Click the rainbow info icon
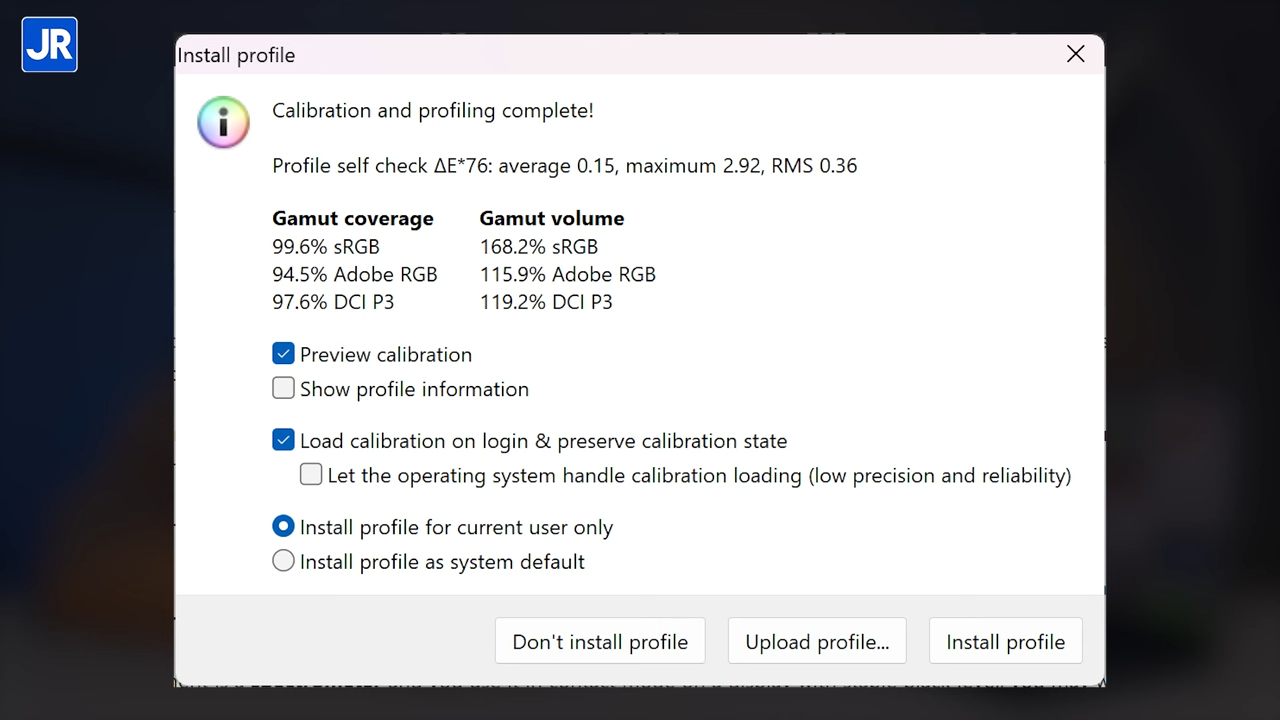1280x720 pixels. coord(223,122)
